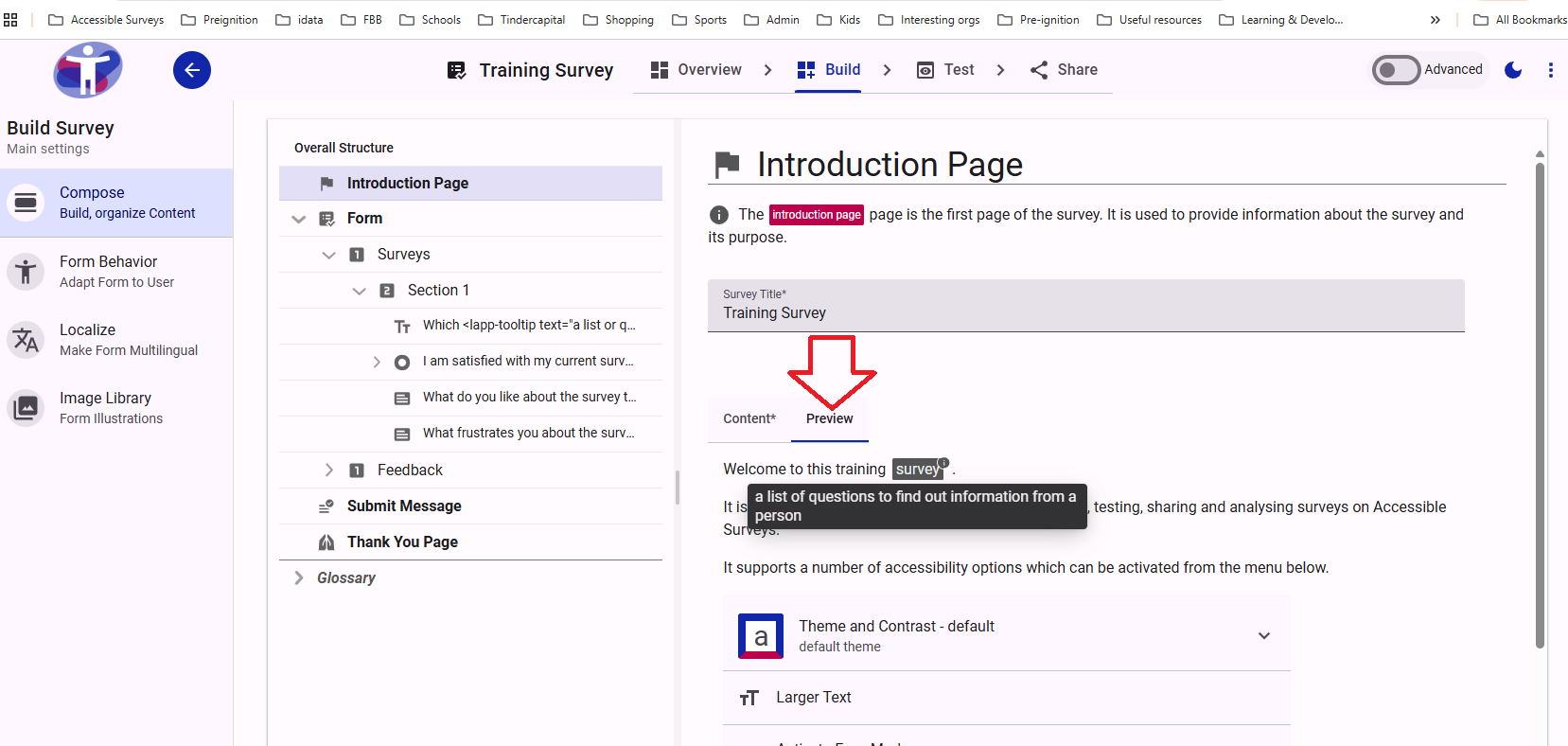Open the Share step
The width and height of the screenshot is (1568, 746).
coord(1065,70)
